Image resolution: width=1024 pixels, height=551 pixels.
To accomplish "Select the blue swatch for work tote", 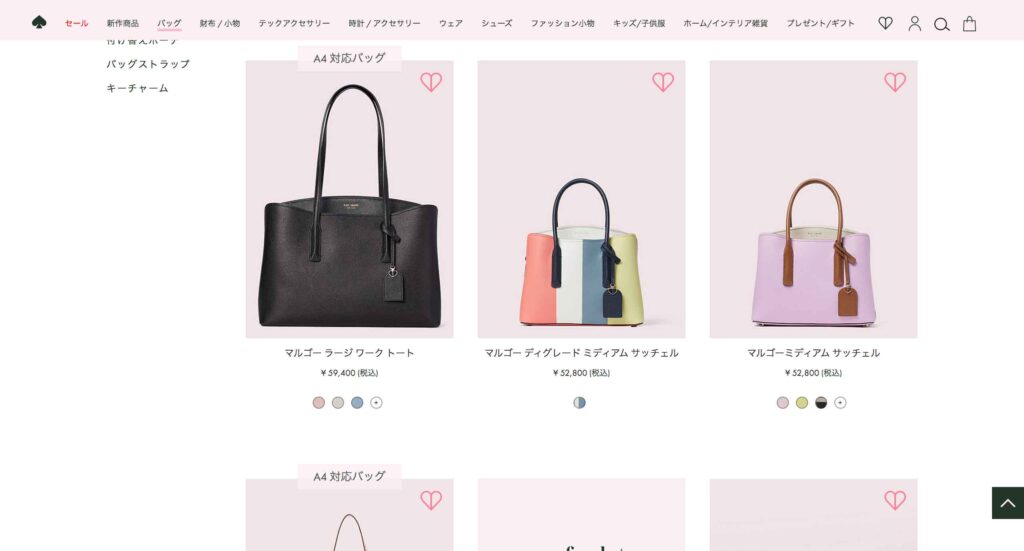I will [x=357, y=403].
